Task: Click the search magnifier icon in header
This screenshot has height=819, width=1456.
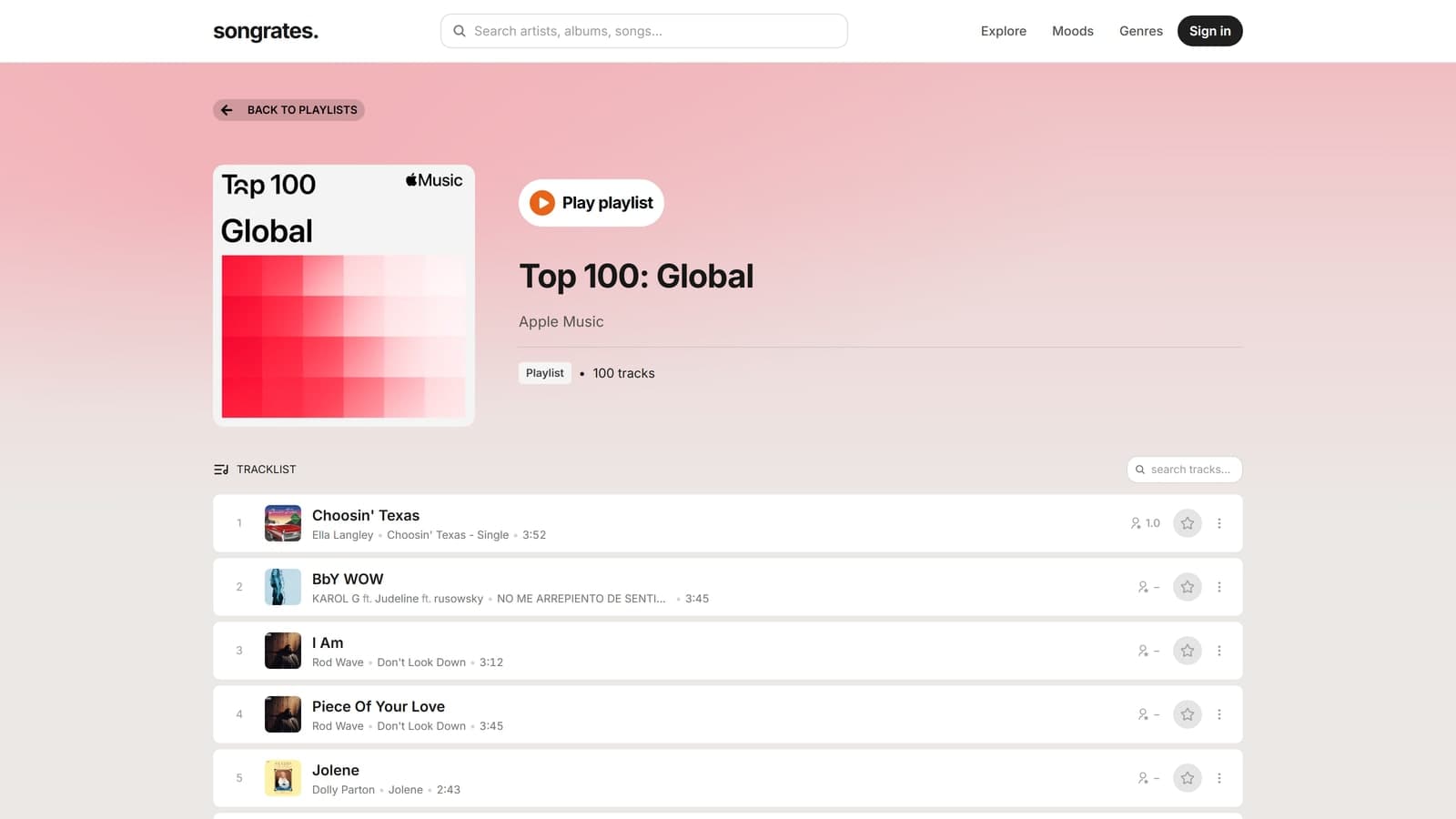Action: click(460, 31)
